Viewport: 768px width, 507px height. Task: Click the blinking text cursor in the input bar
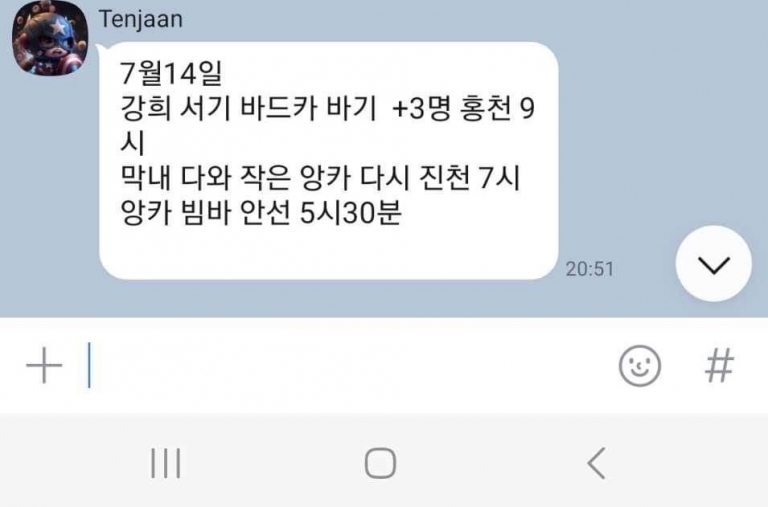pos(89,365)
